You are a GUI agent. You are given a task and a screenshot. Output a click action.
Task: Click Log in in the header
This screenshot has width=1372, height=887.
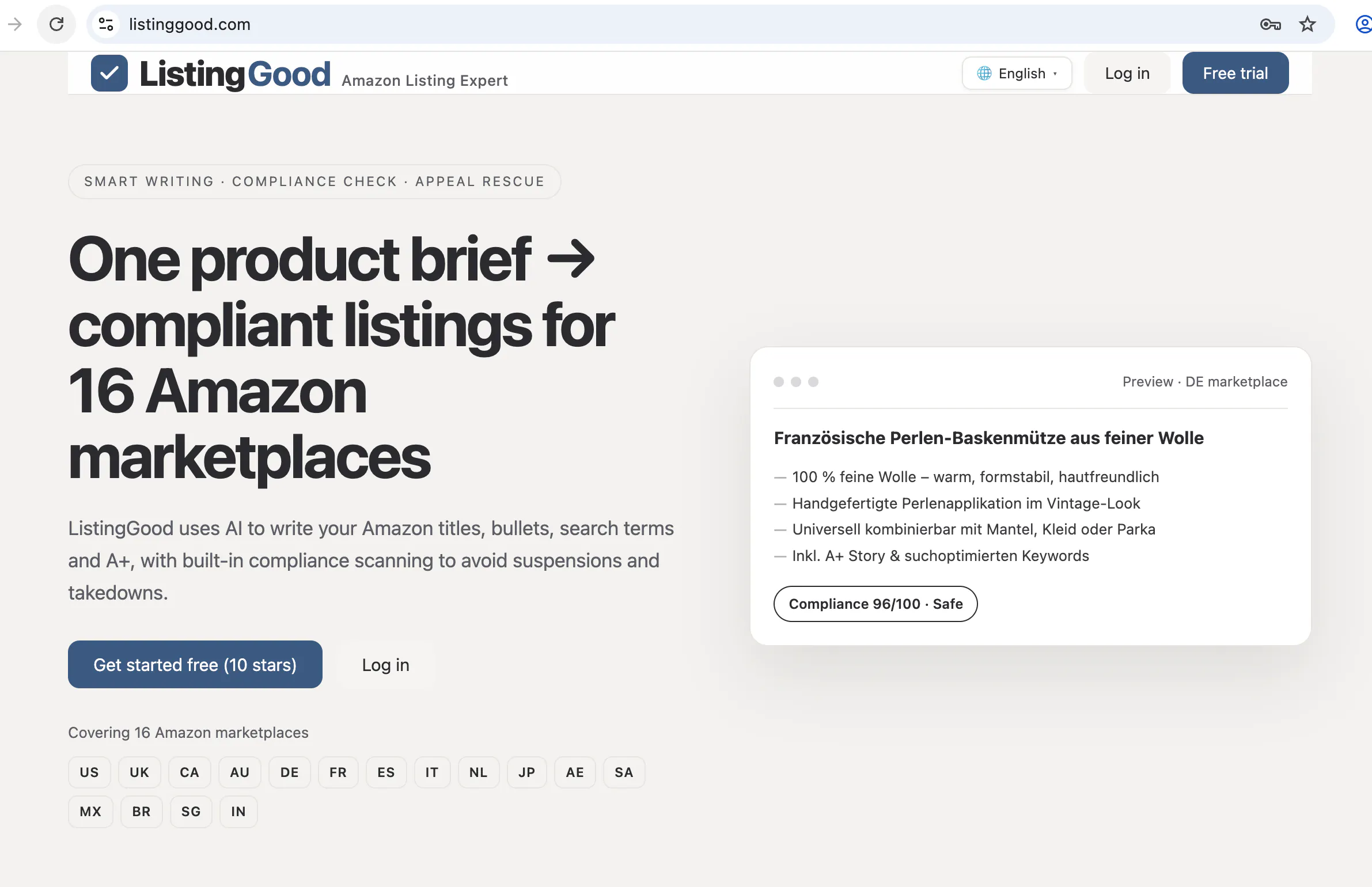(1127, 73)
